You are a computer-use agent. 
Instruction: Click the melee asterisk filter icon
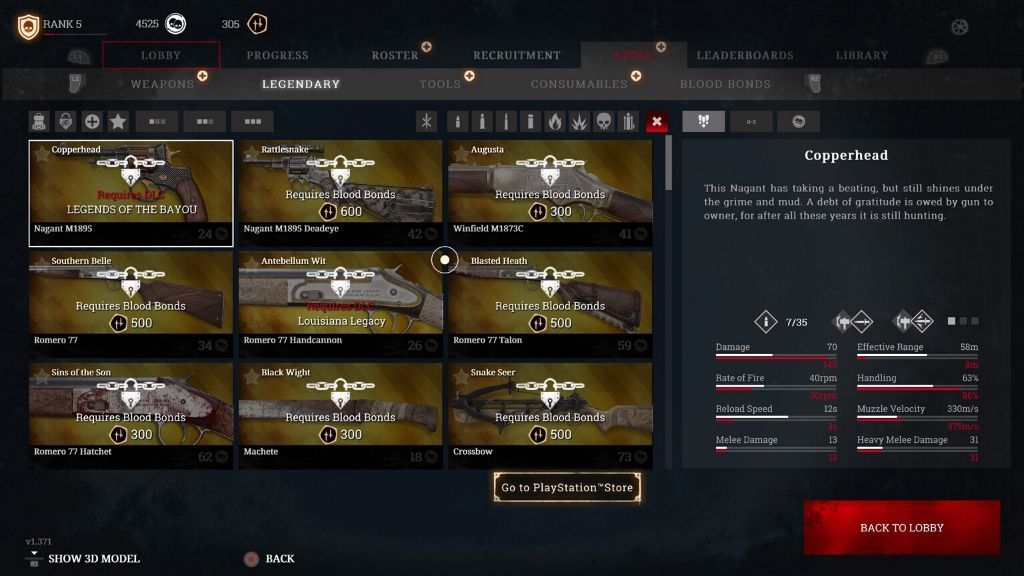(426, 121)
